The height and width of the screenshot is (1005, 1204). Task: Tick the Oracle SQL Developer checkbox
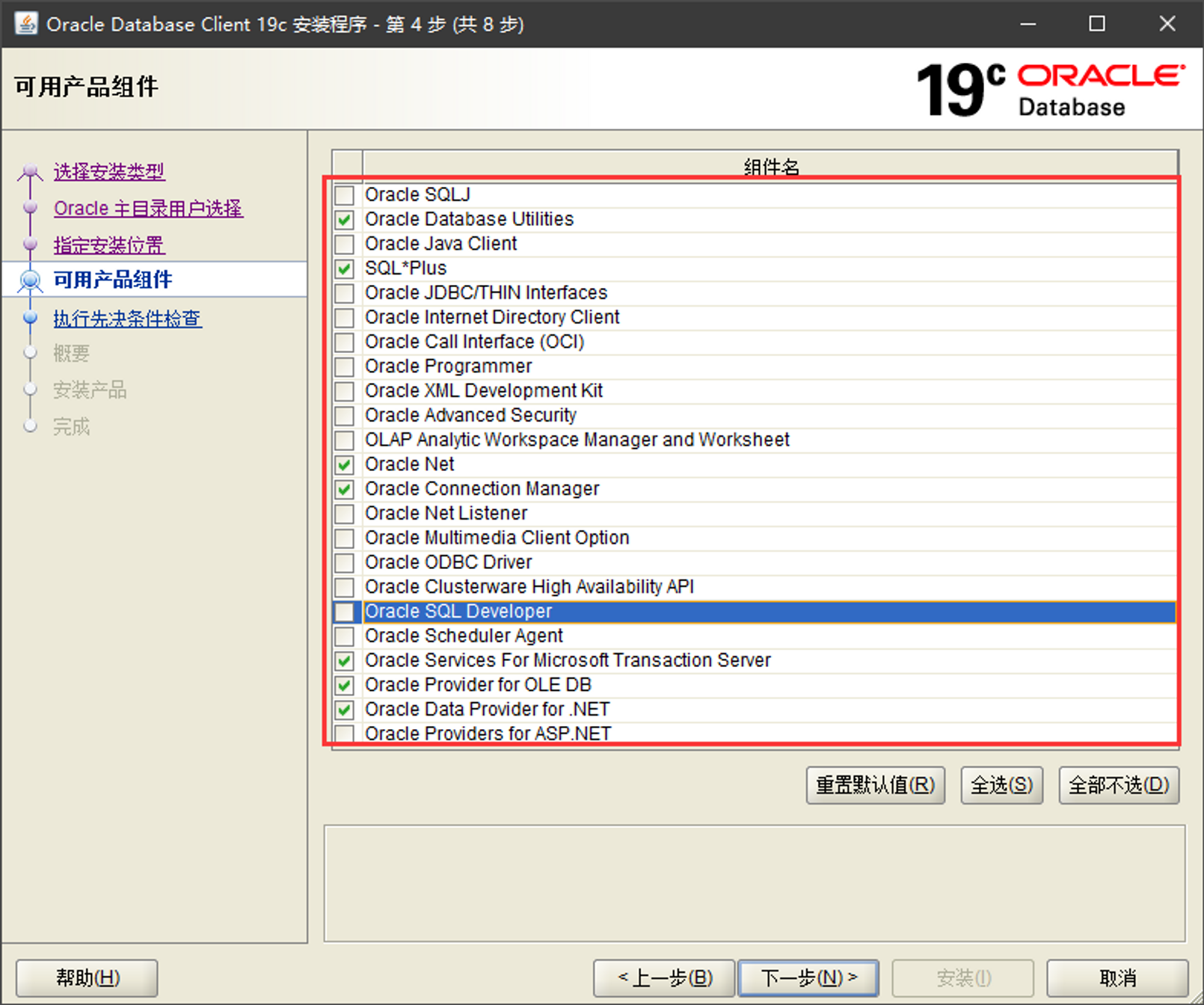344,612
